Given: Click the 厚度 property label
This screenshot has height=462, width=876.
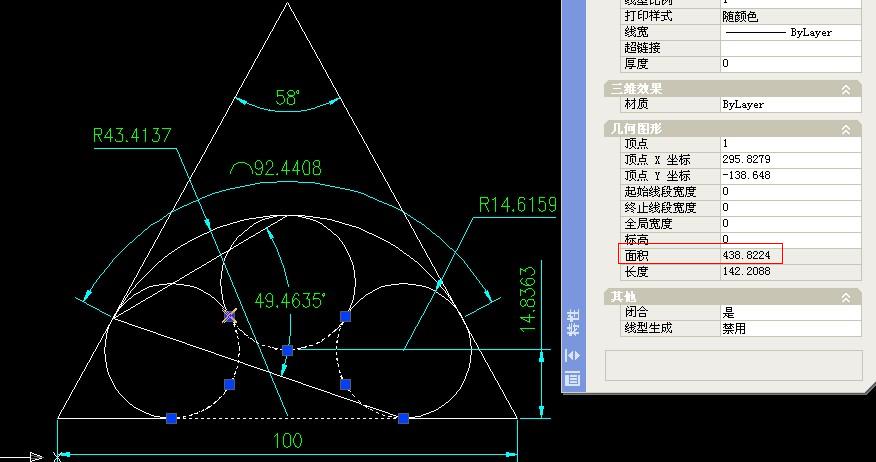Looking at the screenshot, I should click(x=636, y=64).
